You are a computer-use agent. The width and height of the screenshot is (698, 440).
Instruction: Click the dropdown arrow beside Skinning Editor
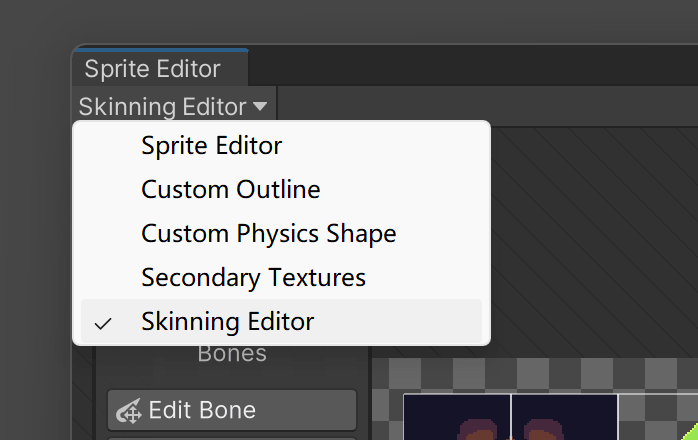click(260, 107)
